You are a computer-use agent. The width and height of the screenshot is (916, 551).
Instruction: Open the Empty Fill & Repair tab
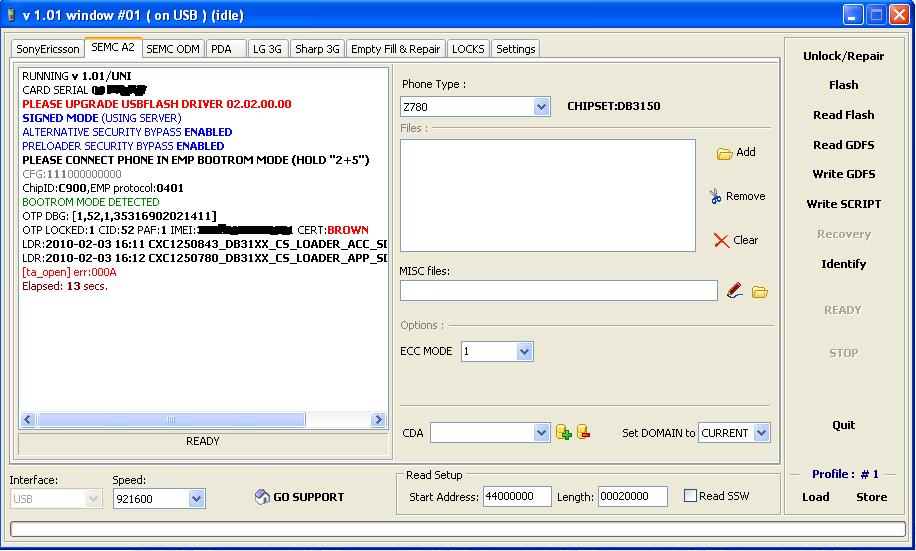(395, 49)
